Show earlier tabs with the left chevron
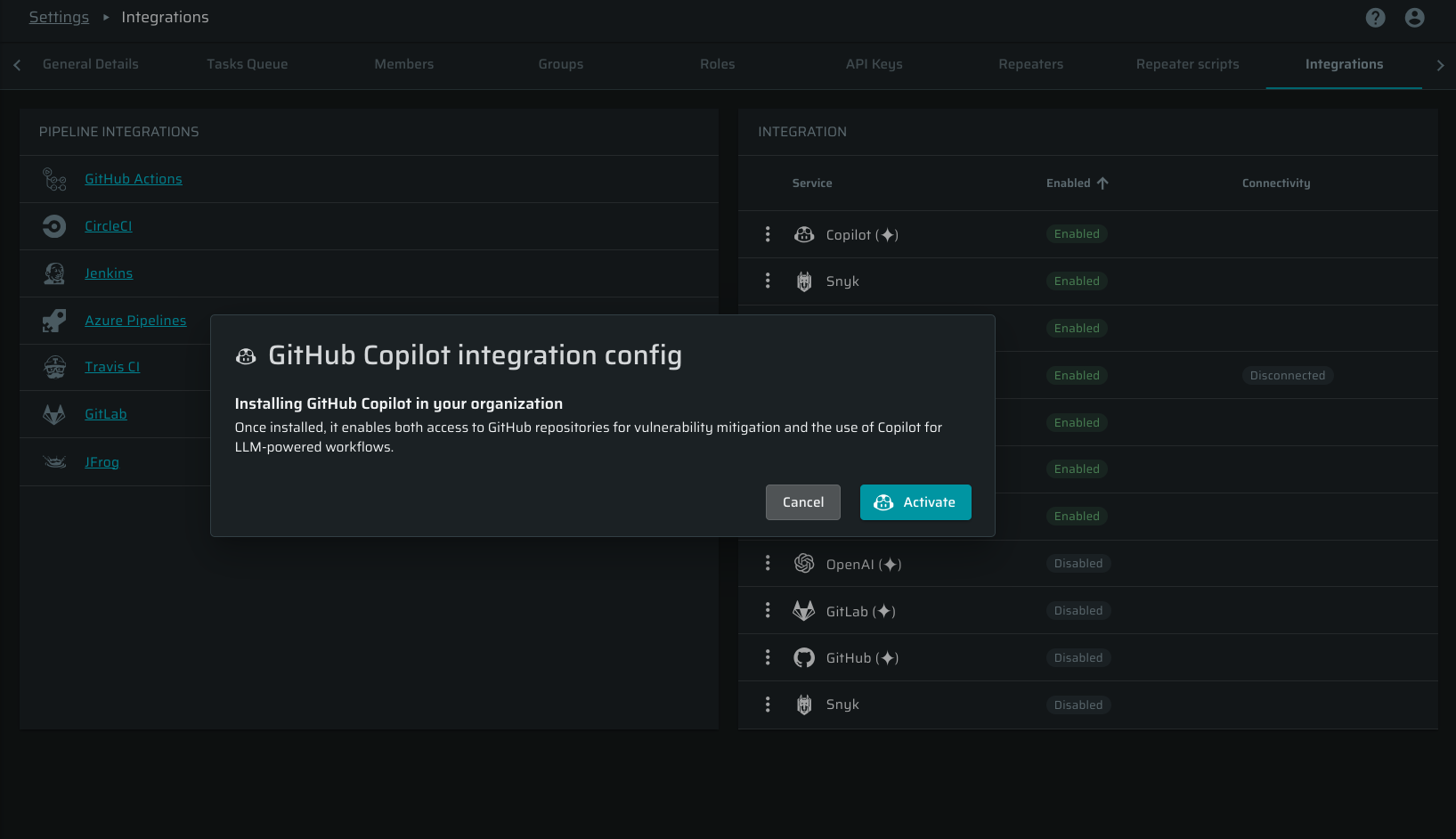This screenshot has width=1456, height=839. tap(17, 65)
